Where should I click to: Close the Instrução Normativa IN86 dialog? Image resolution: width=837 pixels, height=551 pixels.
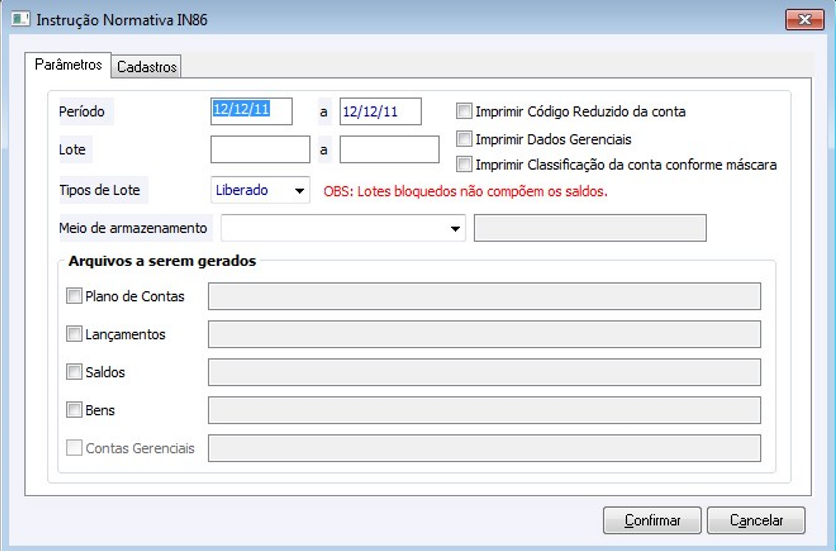[804, 20]
